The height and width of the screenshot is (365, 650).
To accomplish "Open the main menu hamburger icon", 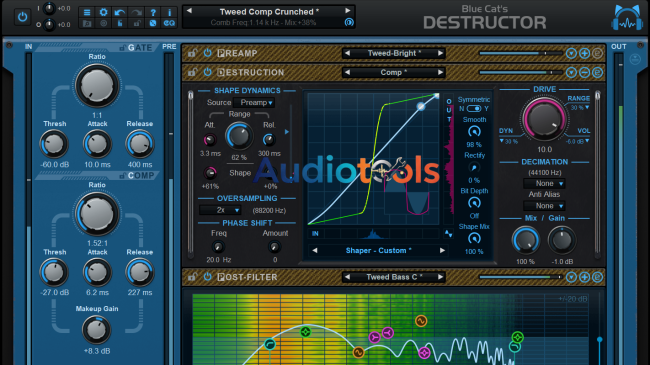I will click(87, 12).
